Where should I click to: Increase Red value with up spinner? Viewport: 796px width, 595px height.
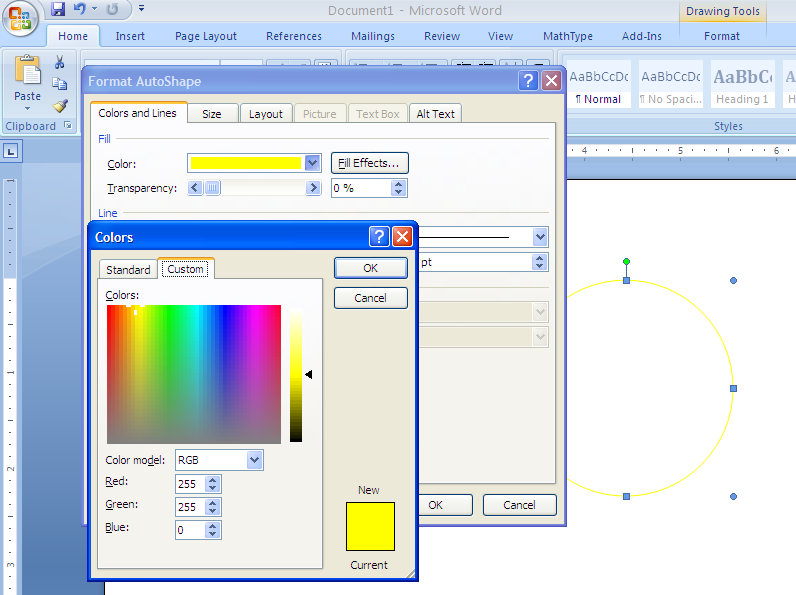pyautogui.click(x=213, y=480)
